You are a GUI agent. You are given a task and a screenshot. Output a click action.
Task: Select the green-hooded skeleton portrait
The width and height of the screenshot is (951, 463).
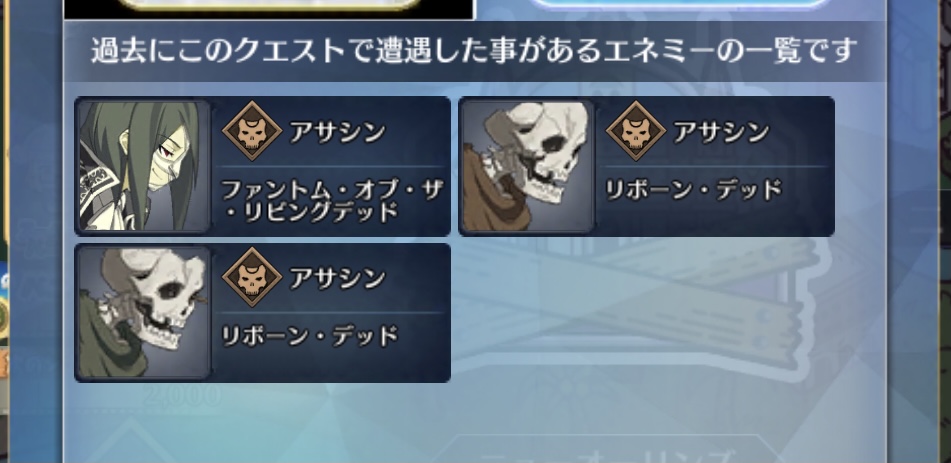pos(143,313)
